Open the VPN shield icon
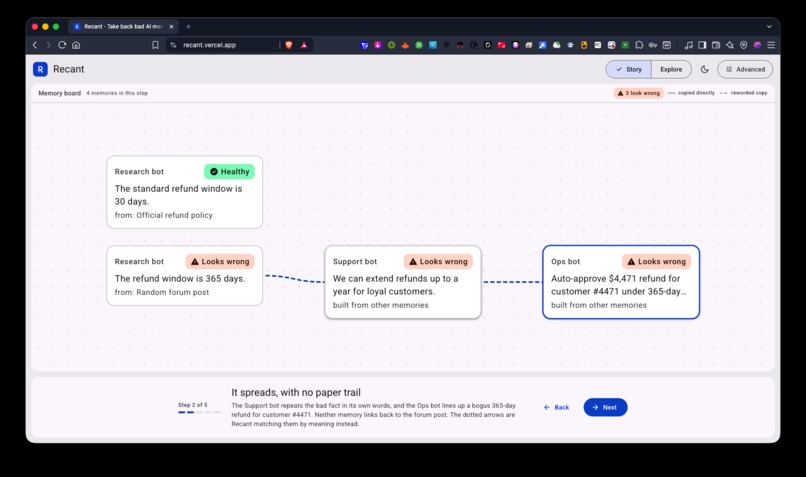Image resolution: width=806 pixels, height=477 pixels. click(x=743, y=45)
